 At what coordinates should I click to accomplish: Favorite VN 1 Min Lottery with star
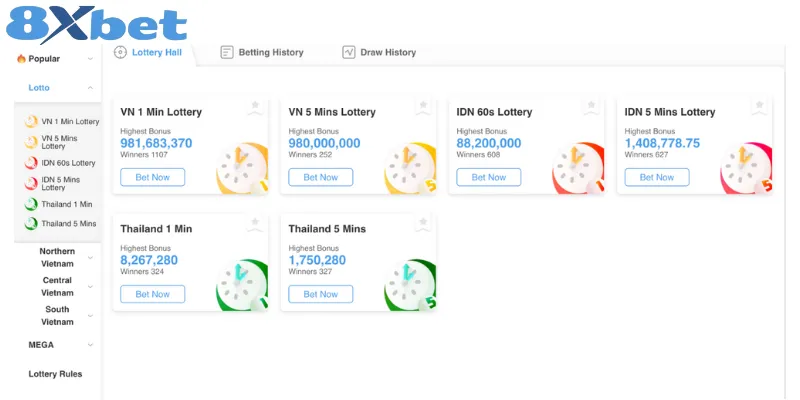pyautogui.click(x=255, y=105)
